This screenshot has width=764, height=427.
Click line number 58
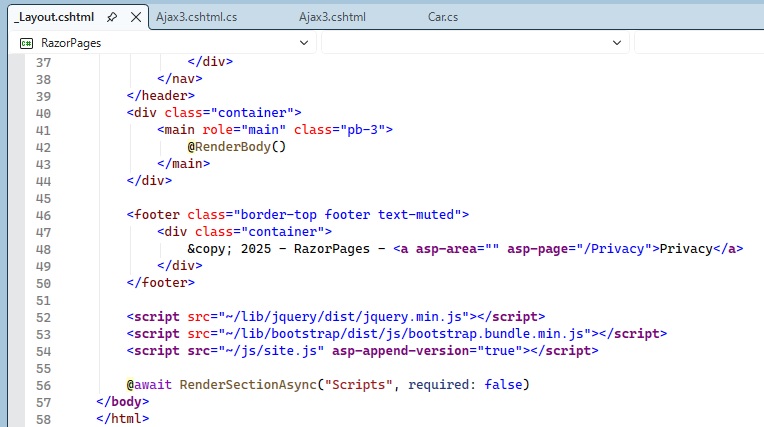[x=43, y=419]
